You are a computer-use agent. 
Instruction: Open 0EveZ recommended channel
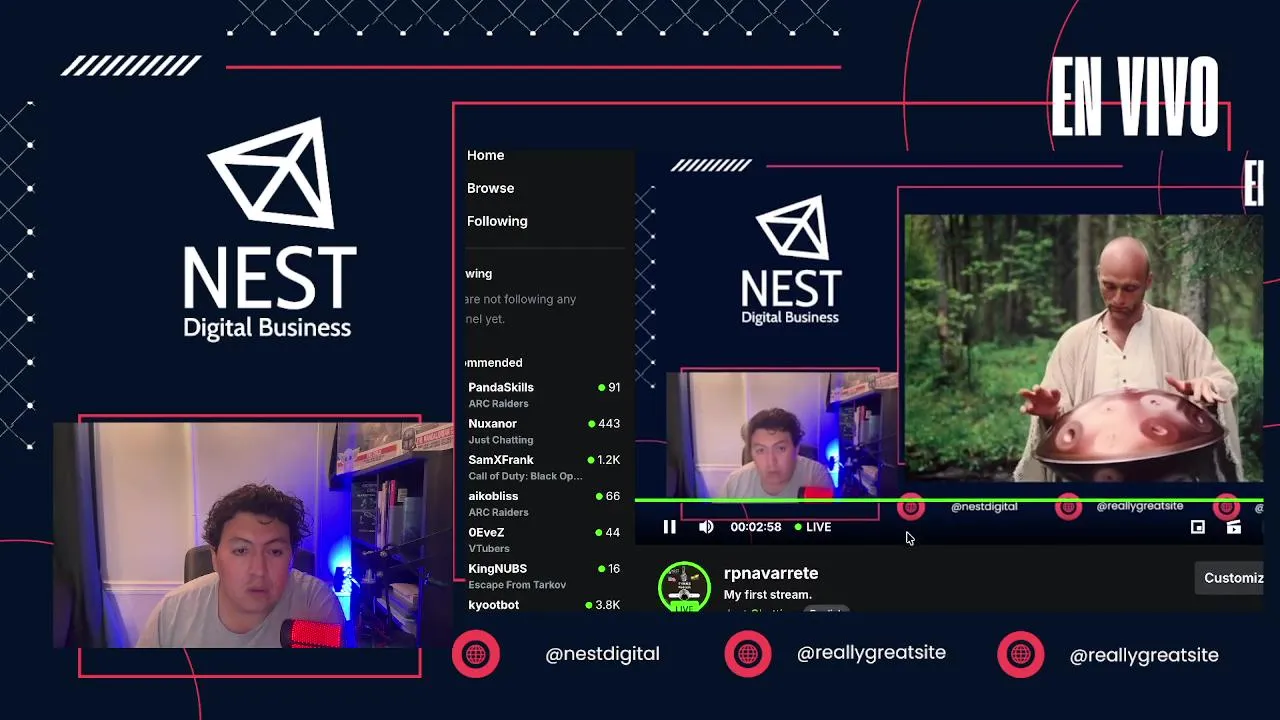tap(544, 540)
